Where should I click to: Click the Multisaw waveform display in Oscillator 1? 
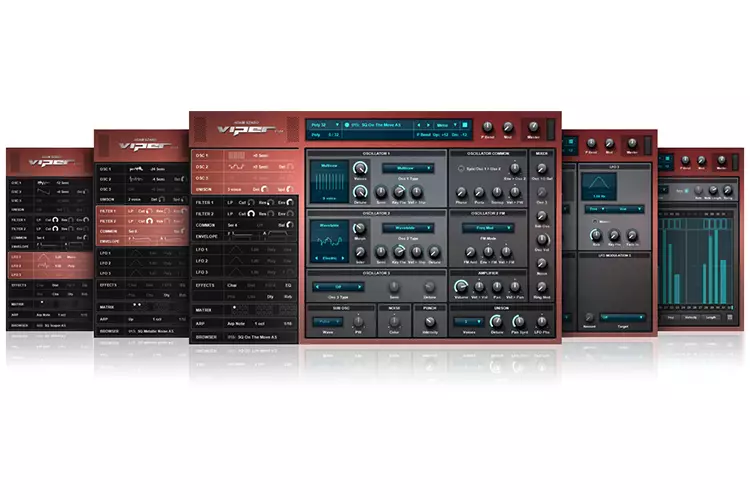coord(329,182)
